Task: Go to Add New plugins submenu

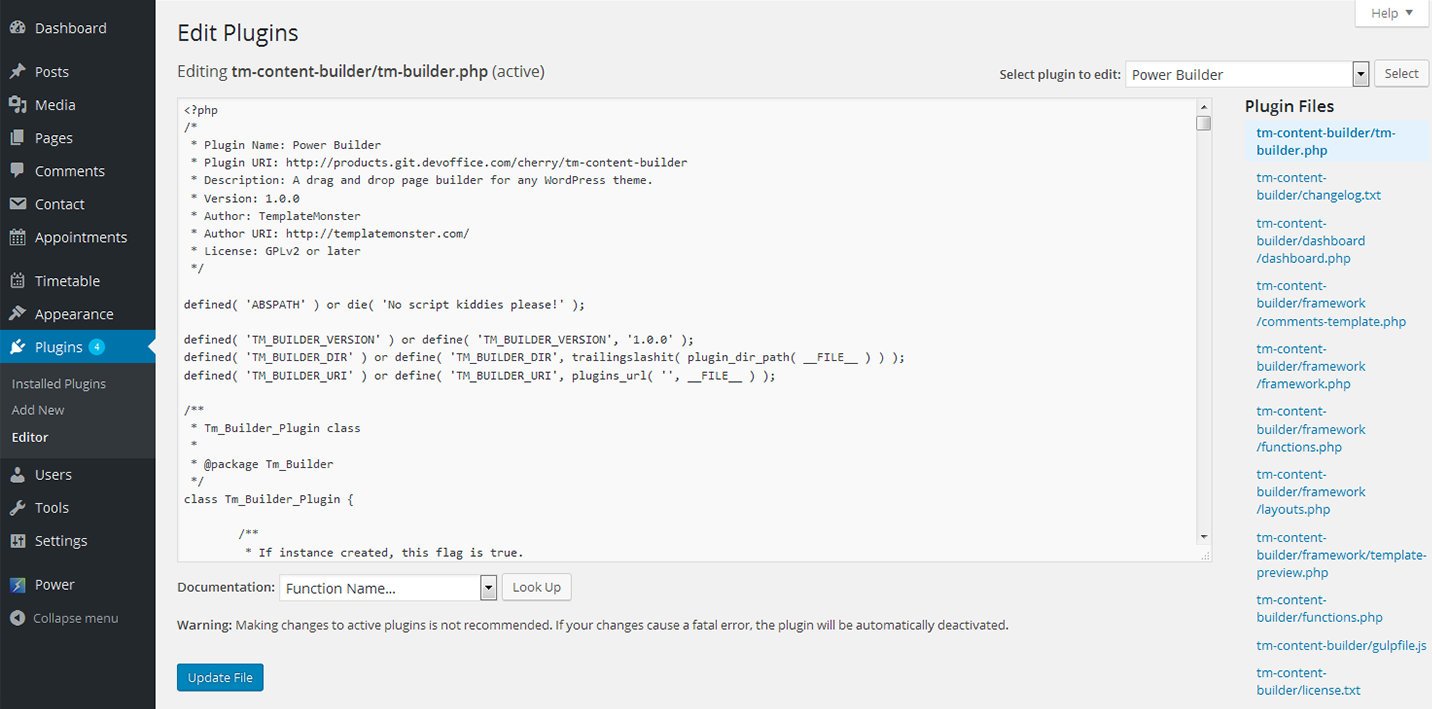Action: [38, 410]
